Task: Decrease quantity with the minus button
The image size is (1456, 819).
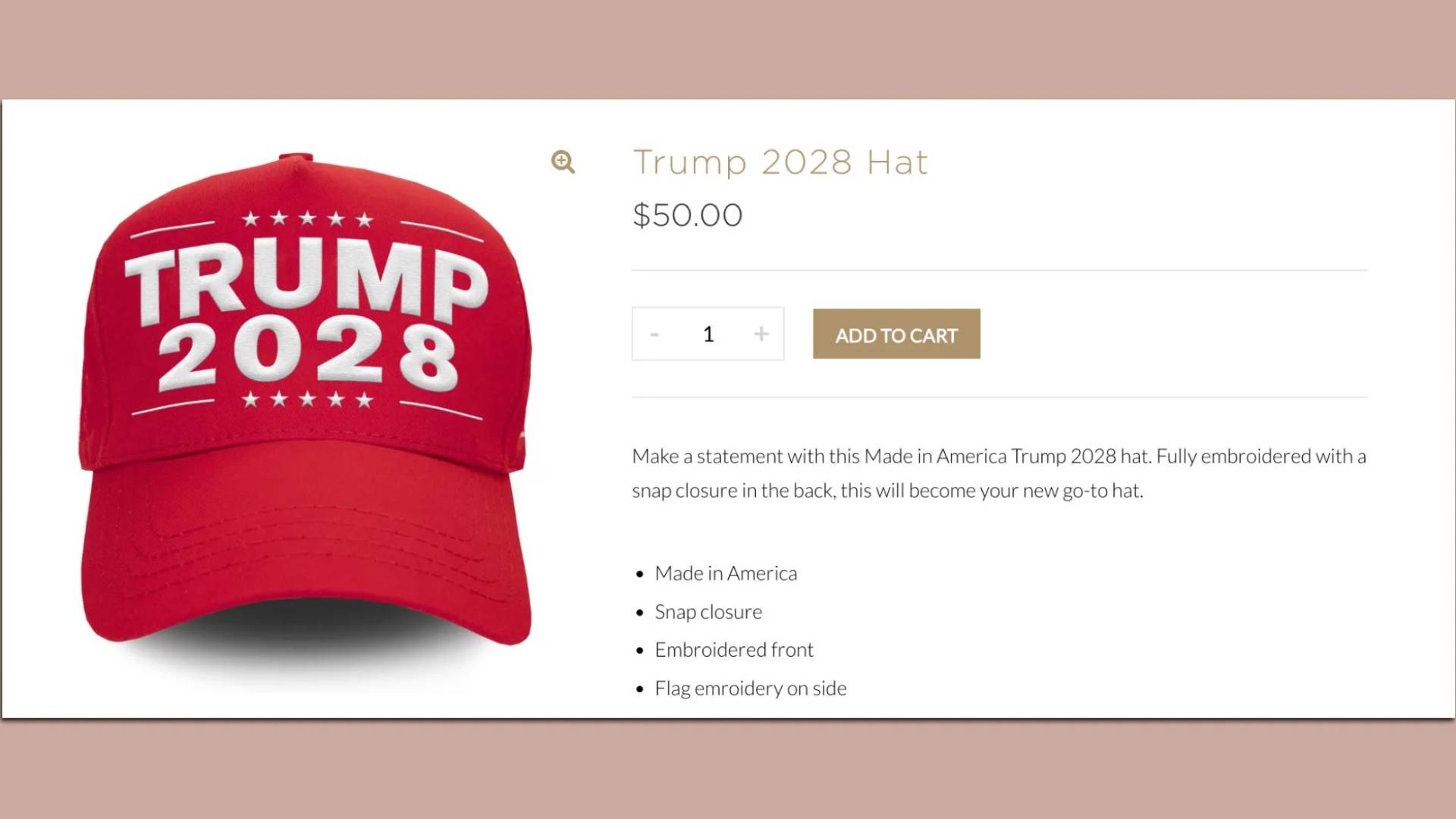Action: (x=654, y=334)
